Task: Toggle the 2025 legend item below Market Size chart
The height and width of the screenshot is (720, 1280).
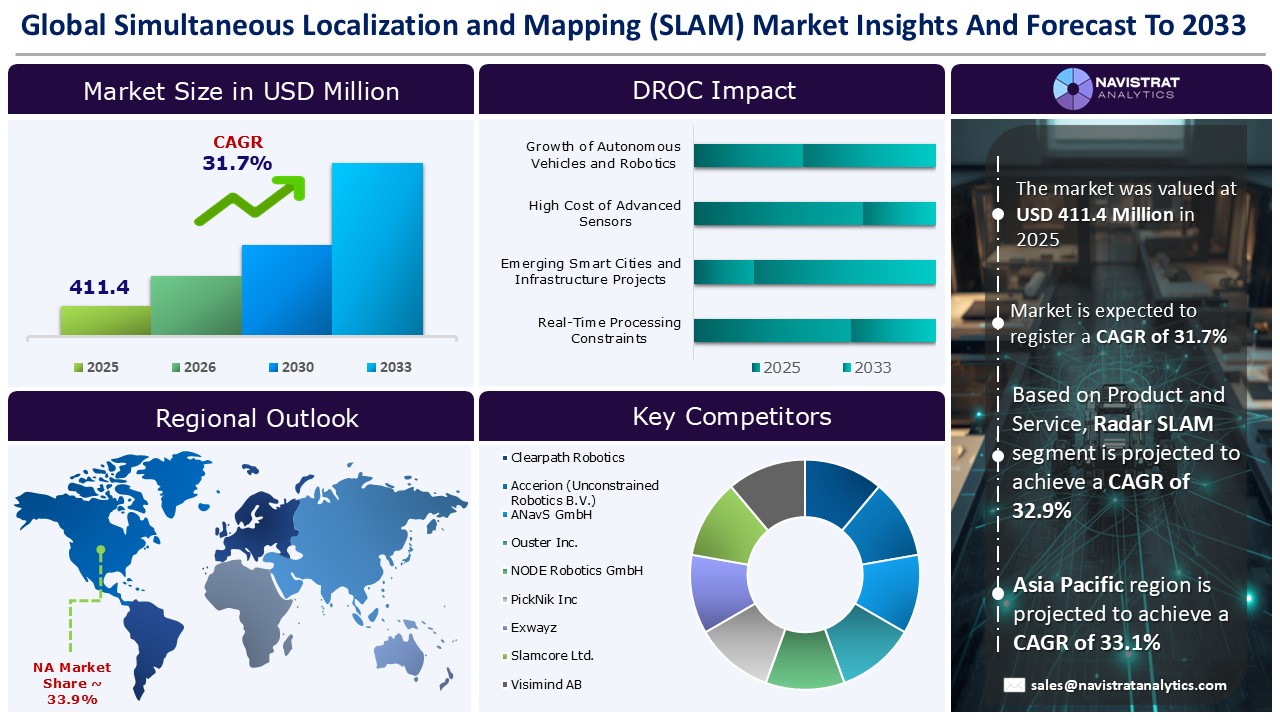Action: (96, 367)
